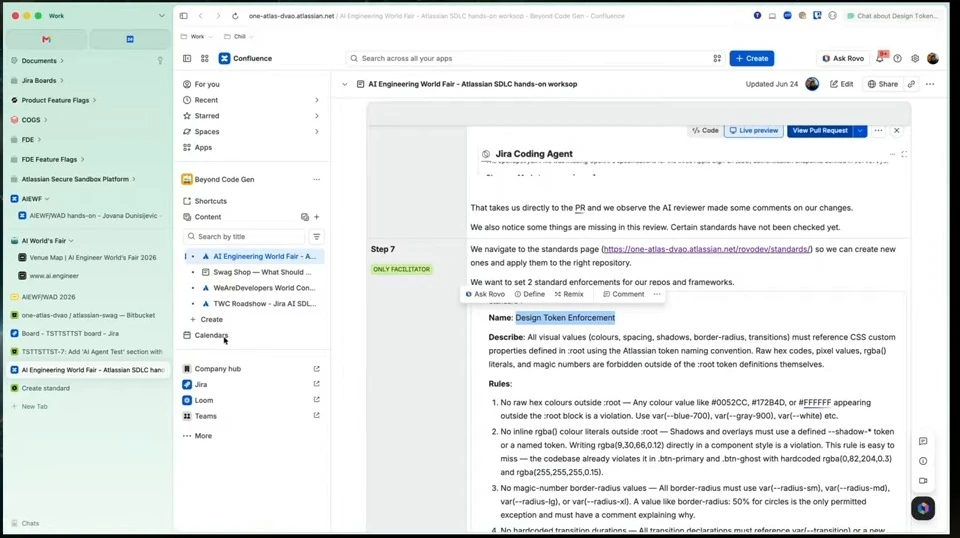Open the Shortcuts item
960x538 pixels.
click(211, 201)
